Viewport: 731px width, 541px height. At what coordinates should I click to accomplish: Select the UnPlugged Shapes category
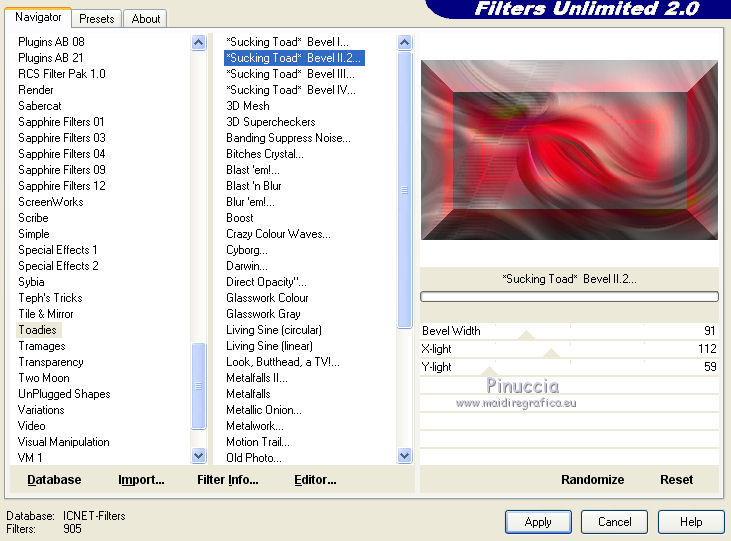64,394
